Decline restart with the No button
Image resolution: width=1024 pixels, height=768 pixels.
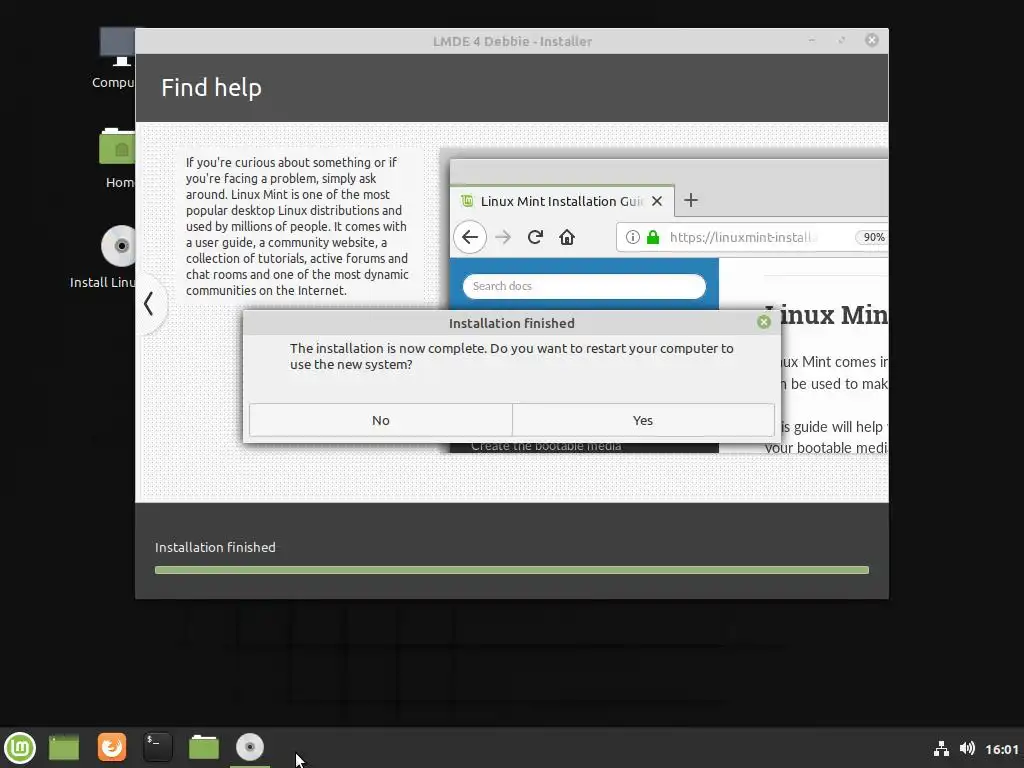[x=381, y=420]
